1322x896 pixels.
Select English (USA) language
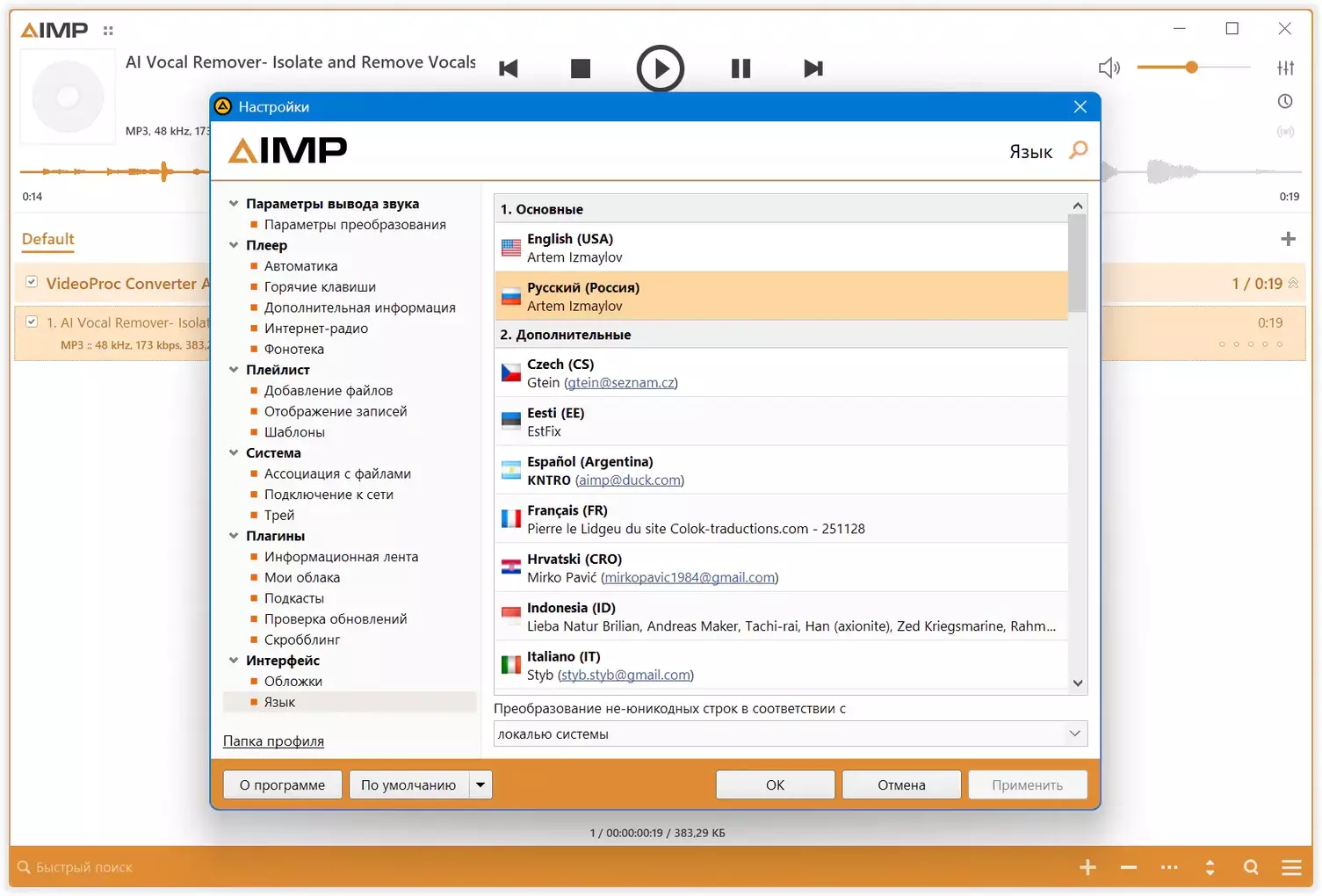click(782, 248)
